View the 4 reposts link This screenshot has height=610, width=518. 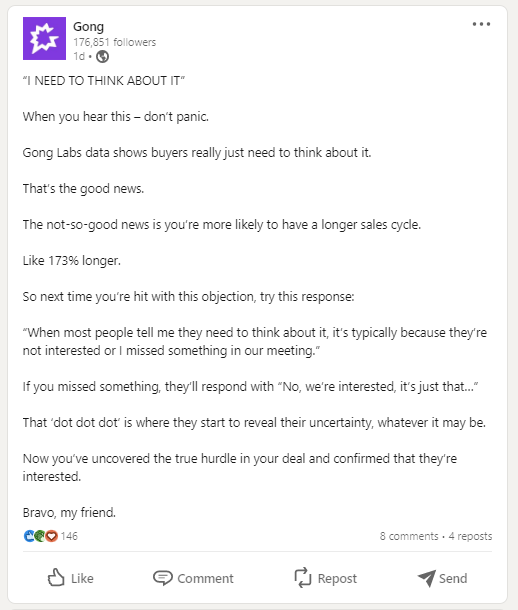pos(470,536)
